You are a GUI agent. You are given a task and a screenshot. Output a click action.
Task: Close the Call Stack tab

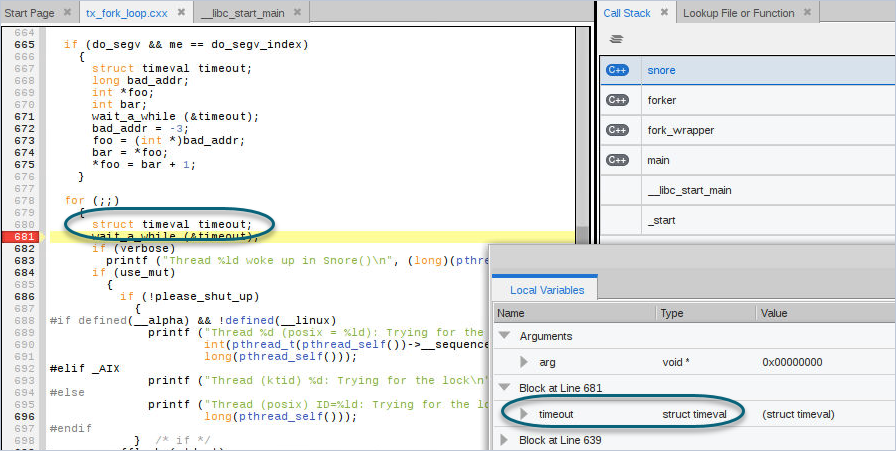coord(664,13)
